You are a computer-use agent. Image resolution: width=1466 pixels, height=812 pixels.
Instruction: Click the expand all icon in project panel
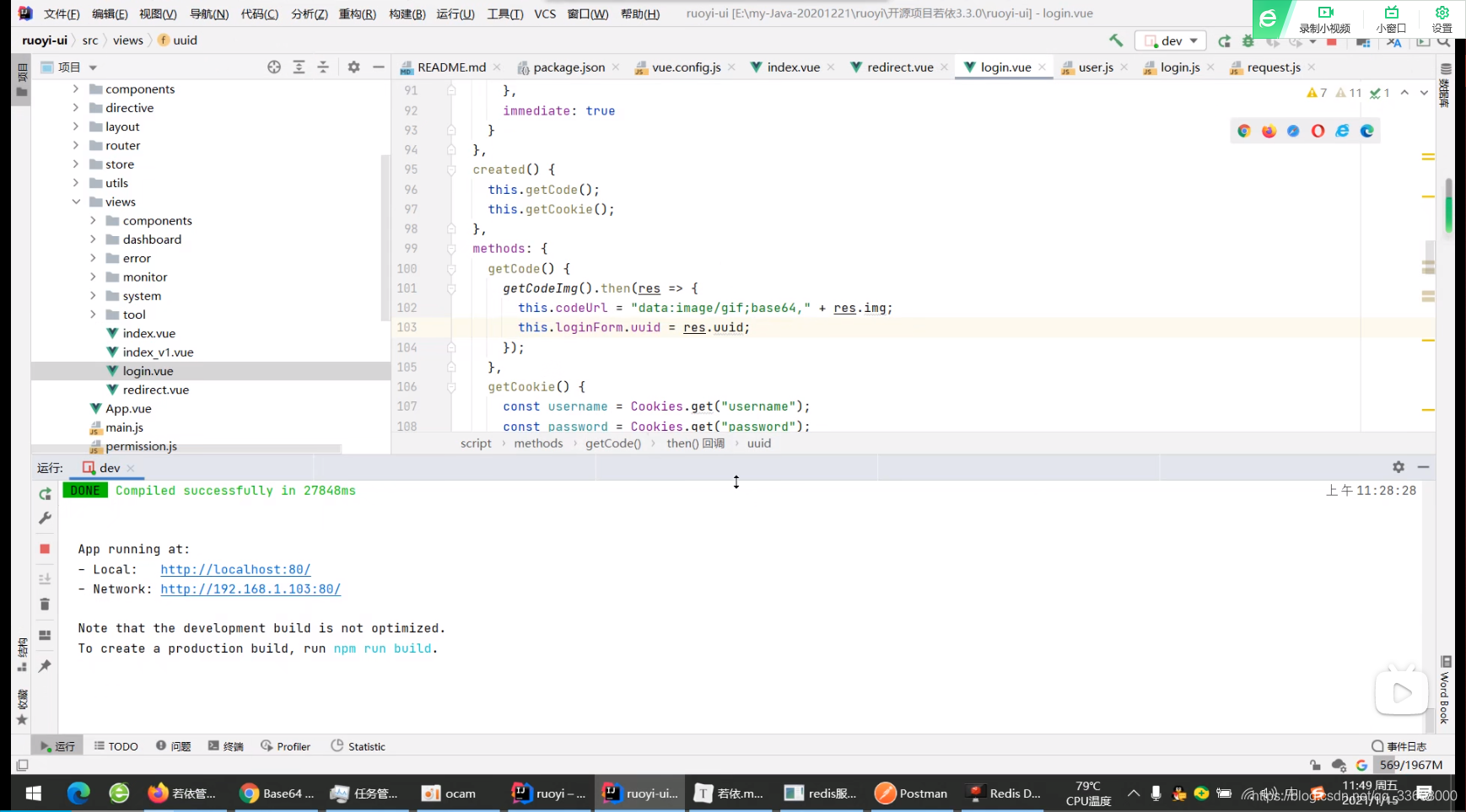pyautogui.click(x=299, y=67)
